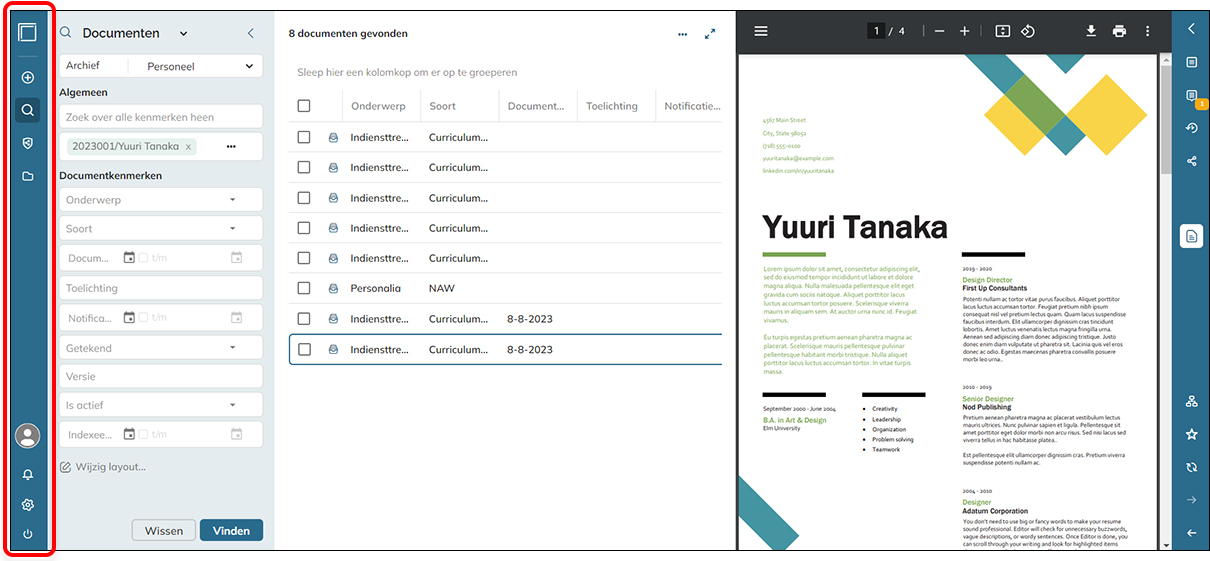Click the application logo at top of left sidebar
This screenshot has height=561, width=1210.
(x=27, y=32)
